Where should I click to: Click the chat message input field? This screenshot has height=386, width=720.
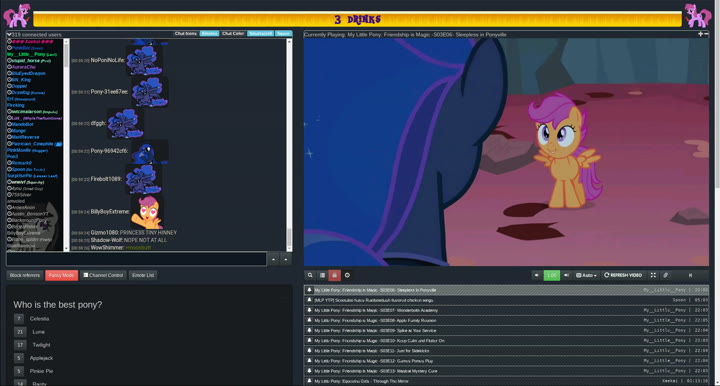pos(136,259)
